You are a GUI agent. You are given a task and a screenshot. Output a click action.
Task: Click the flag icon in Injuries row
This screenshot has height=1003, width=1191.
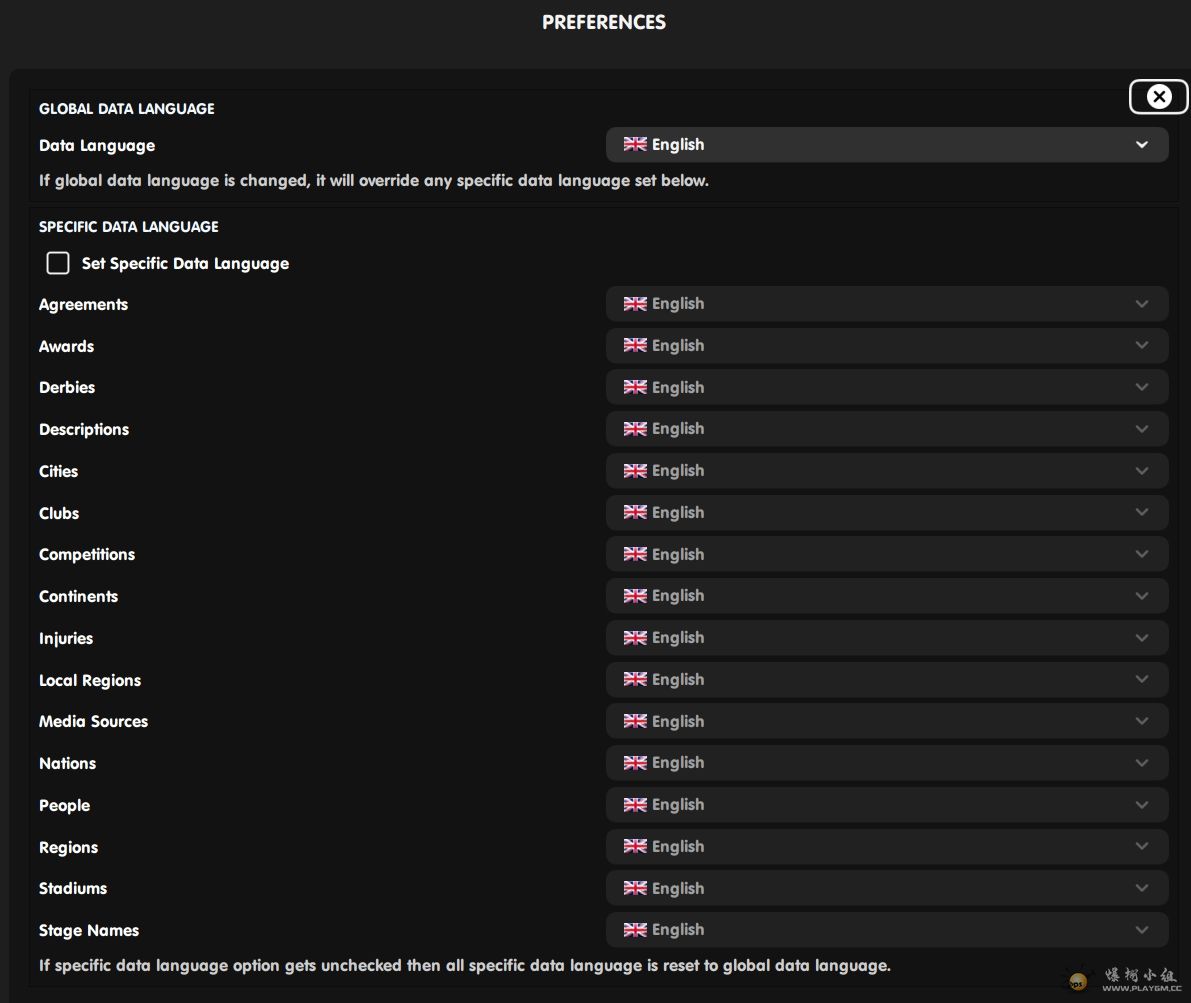tap(635, 637)
